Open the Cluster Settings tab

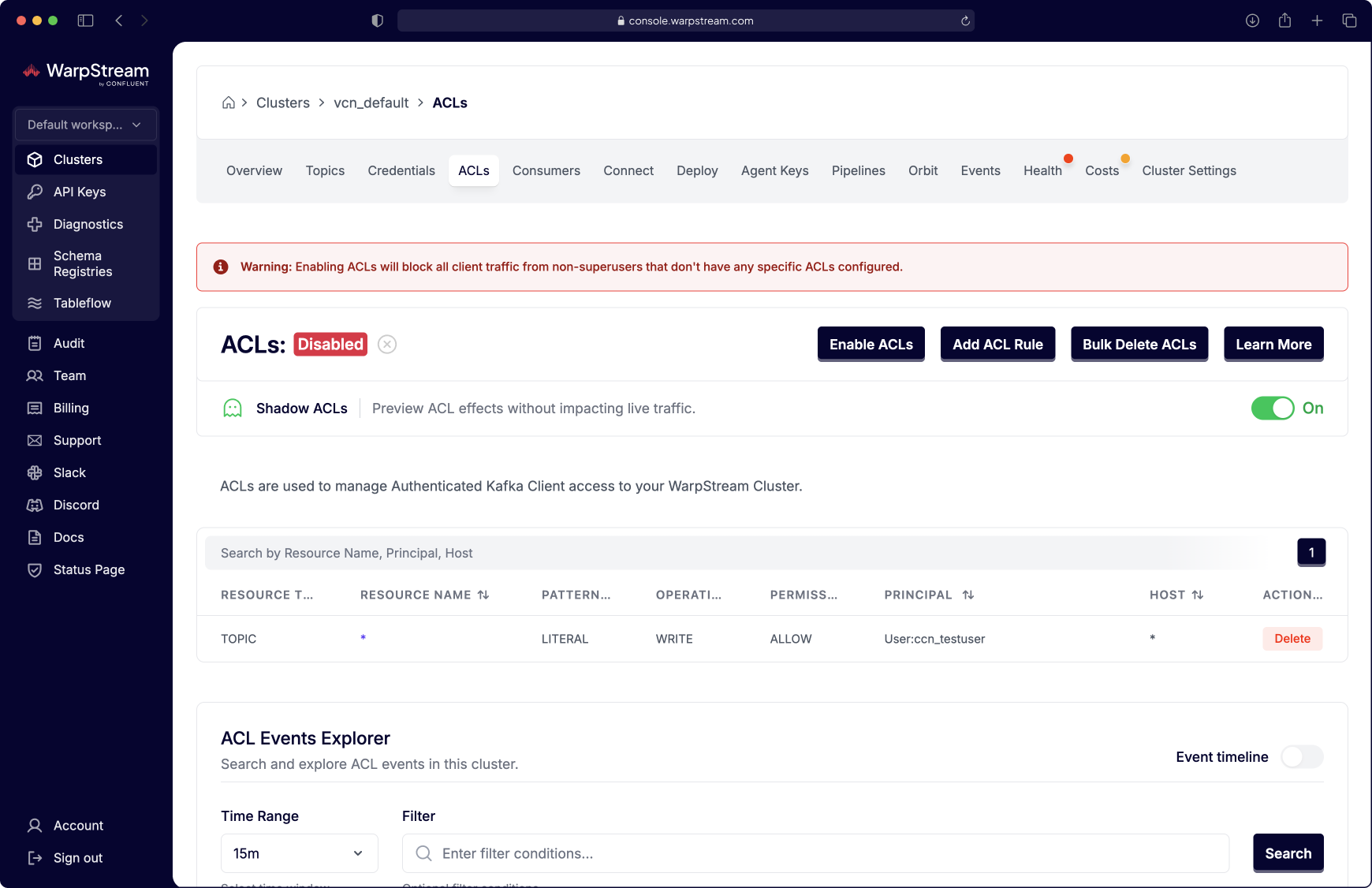[1189, 170]
